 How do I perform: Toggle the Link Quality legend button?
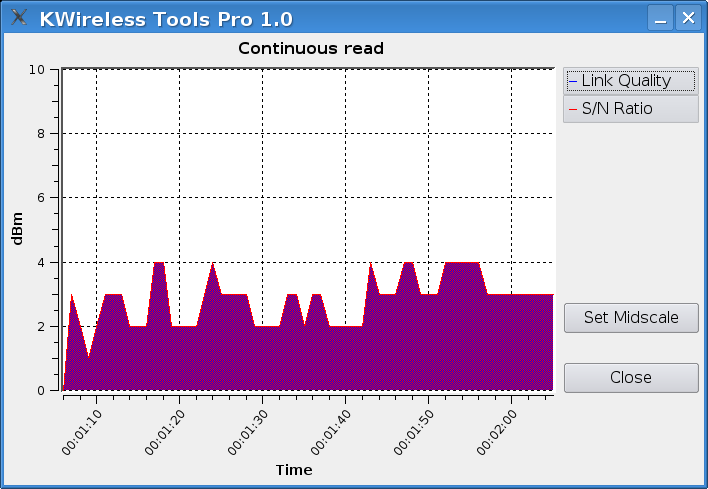pos(631,81)
